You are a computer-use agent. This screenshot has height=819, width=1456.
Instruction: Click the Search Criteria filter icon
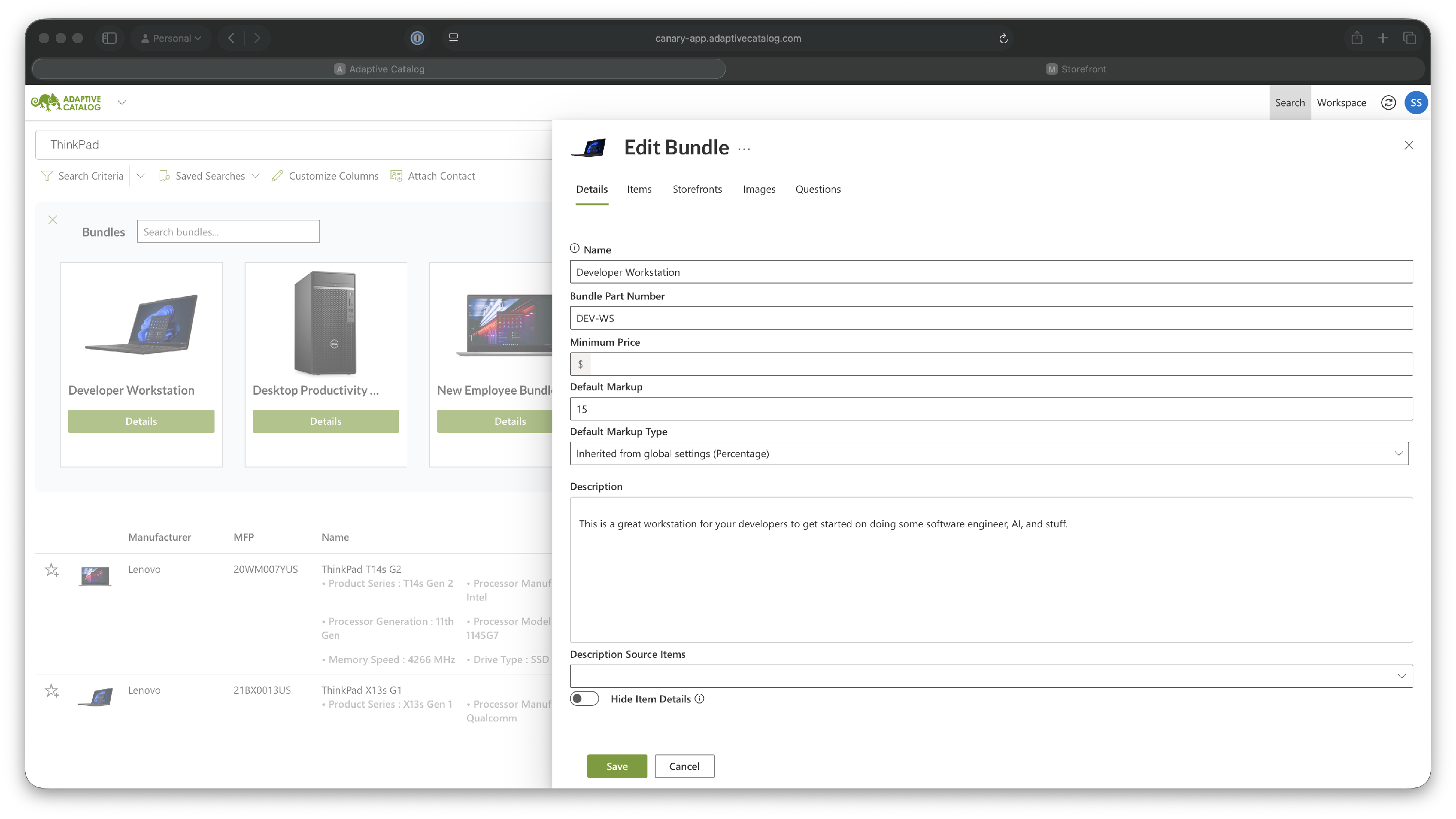(x=47, y=176)
